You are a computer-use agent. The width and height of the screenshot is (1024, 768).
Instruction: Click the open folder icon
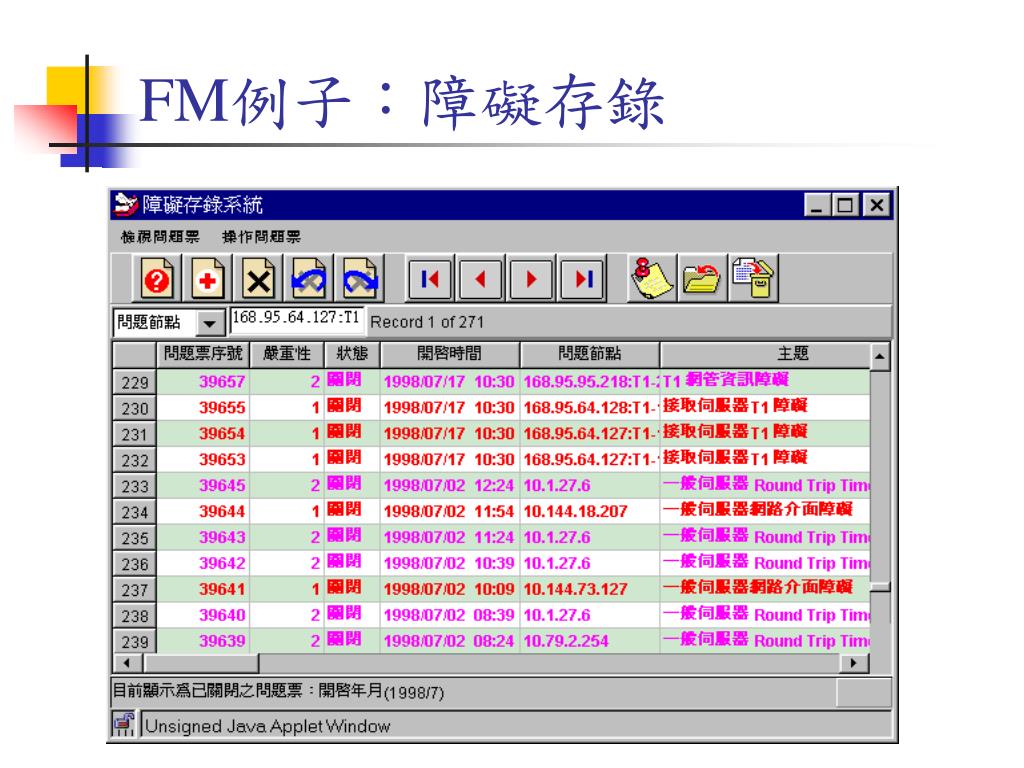click(701, 279)
